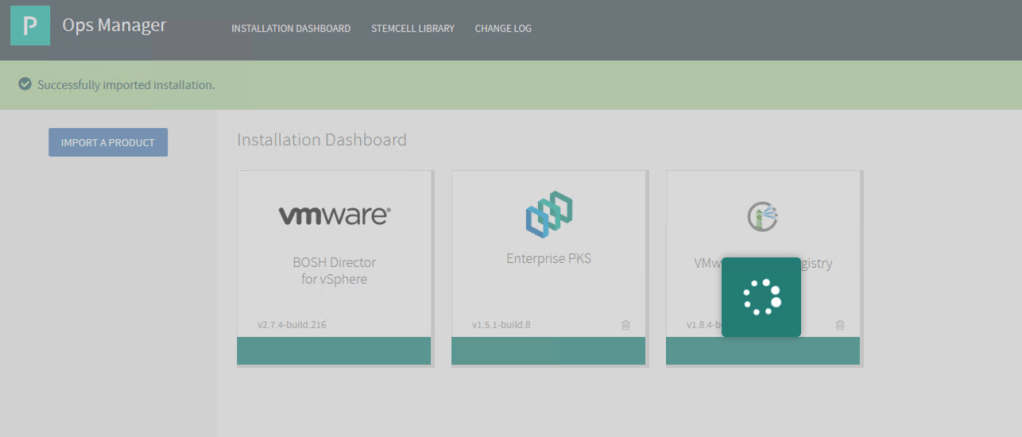Image resolution: width=1022 pixels, height=437 pixels.
Task: Click the Harbor Registry lighthouse icon
Action: (x=763, y=215)
